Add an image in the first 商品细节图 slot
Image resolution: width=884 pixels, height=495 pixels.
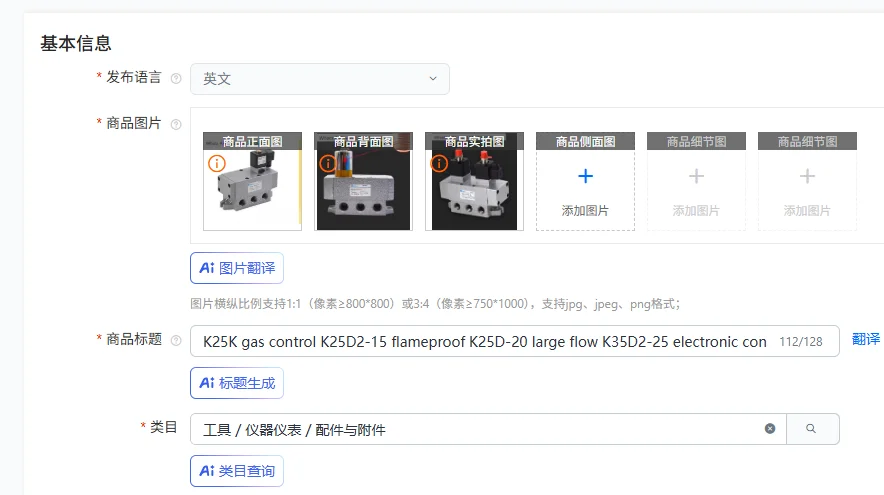tap(696, 182)
